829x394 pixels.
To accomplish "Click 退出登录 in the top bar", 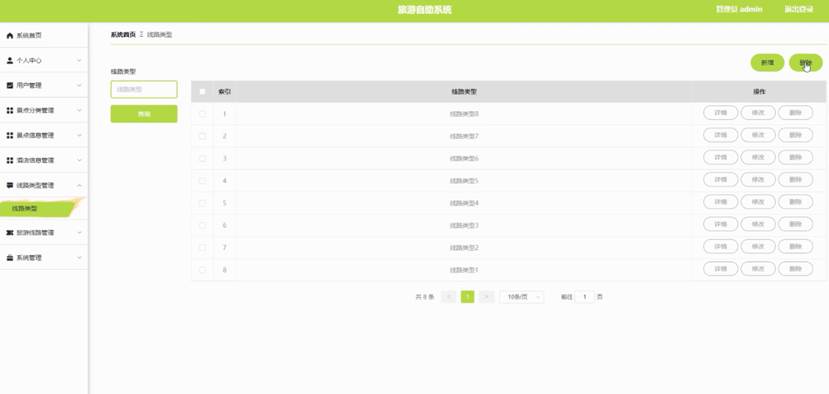I will pyautogui.click(x=798, y=10).
